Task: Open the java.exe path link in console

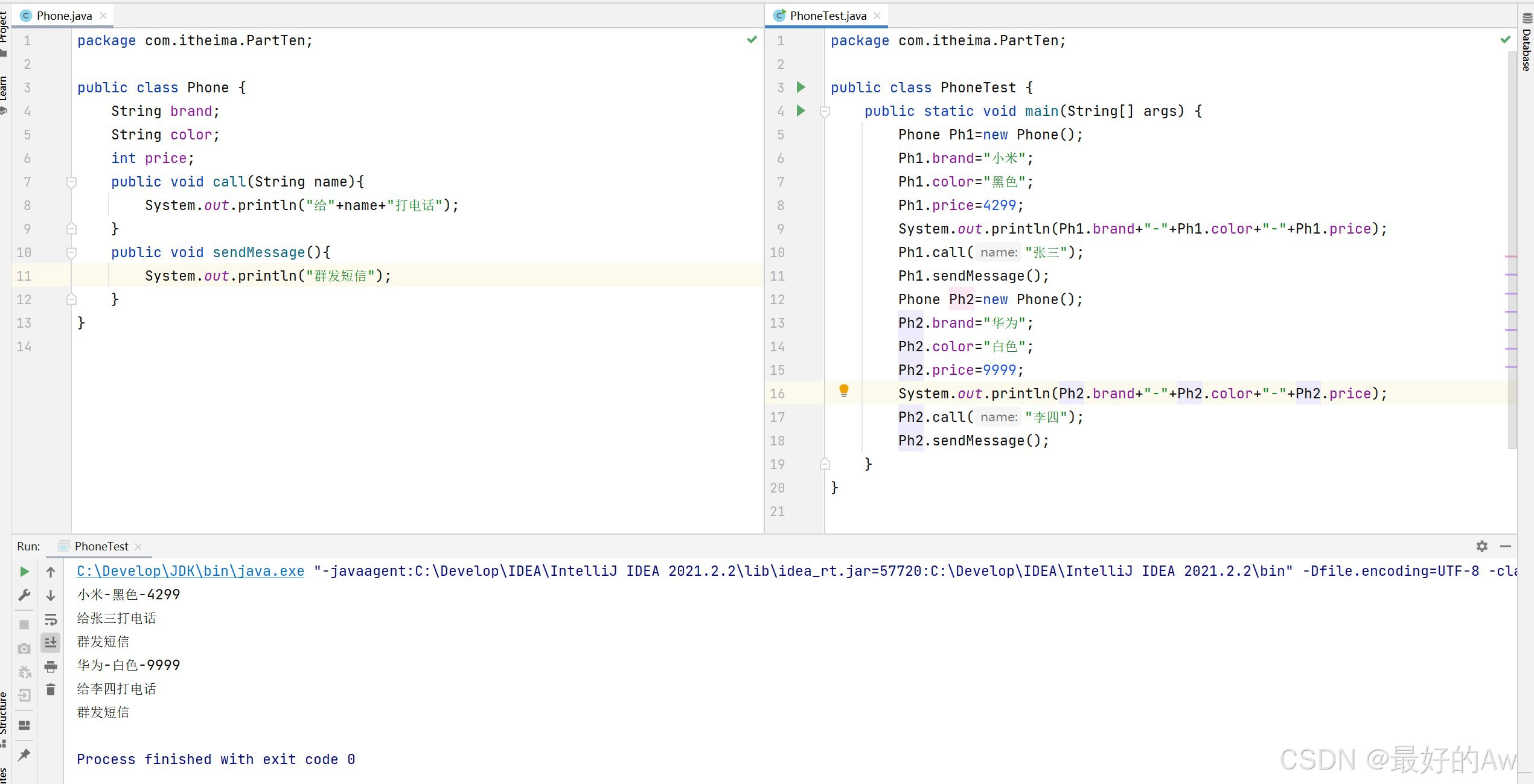Action: [x=190, y=571]
